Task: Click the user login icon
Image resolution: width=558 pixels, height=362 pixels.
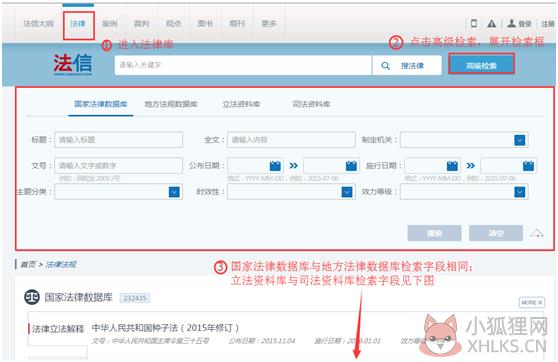Action: (511, 23)
